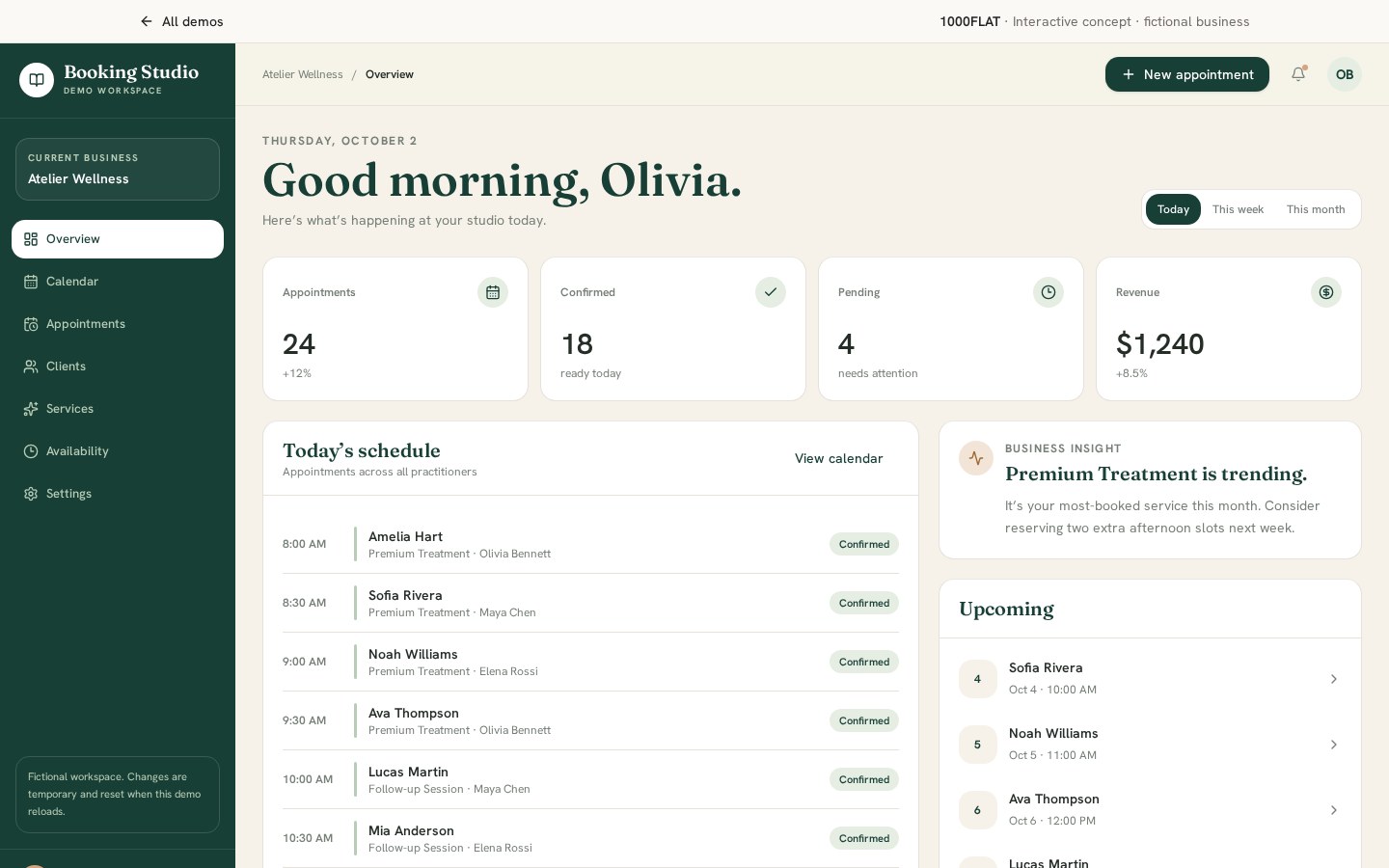Screen dimensions: 1389x868
Task: Click the back arrow beside All demos
Action: (147, 21)
